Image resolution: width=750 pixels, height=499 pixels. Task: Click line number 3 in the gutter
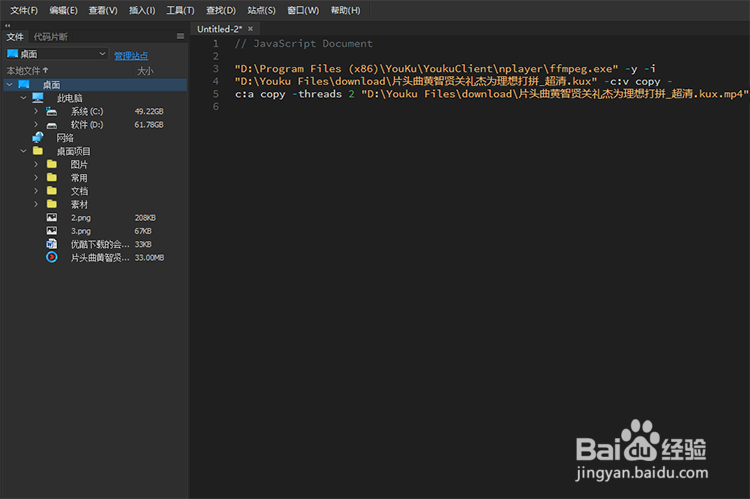click(216, 68)
